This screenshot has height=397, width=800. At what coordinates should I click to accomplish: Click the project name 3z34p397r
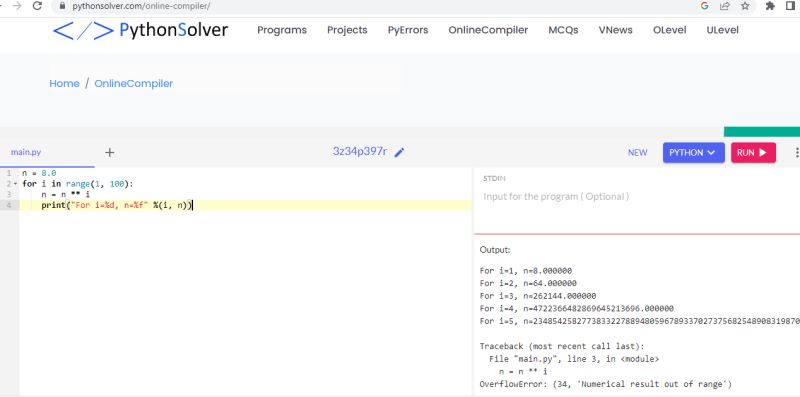[360, 152]
